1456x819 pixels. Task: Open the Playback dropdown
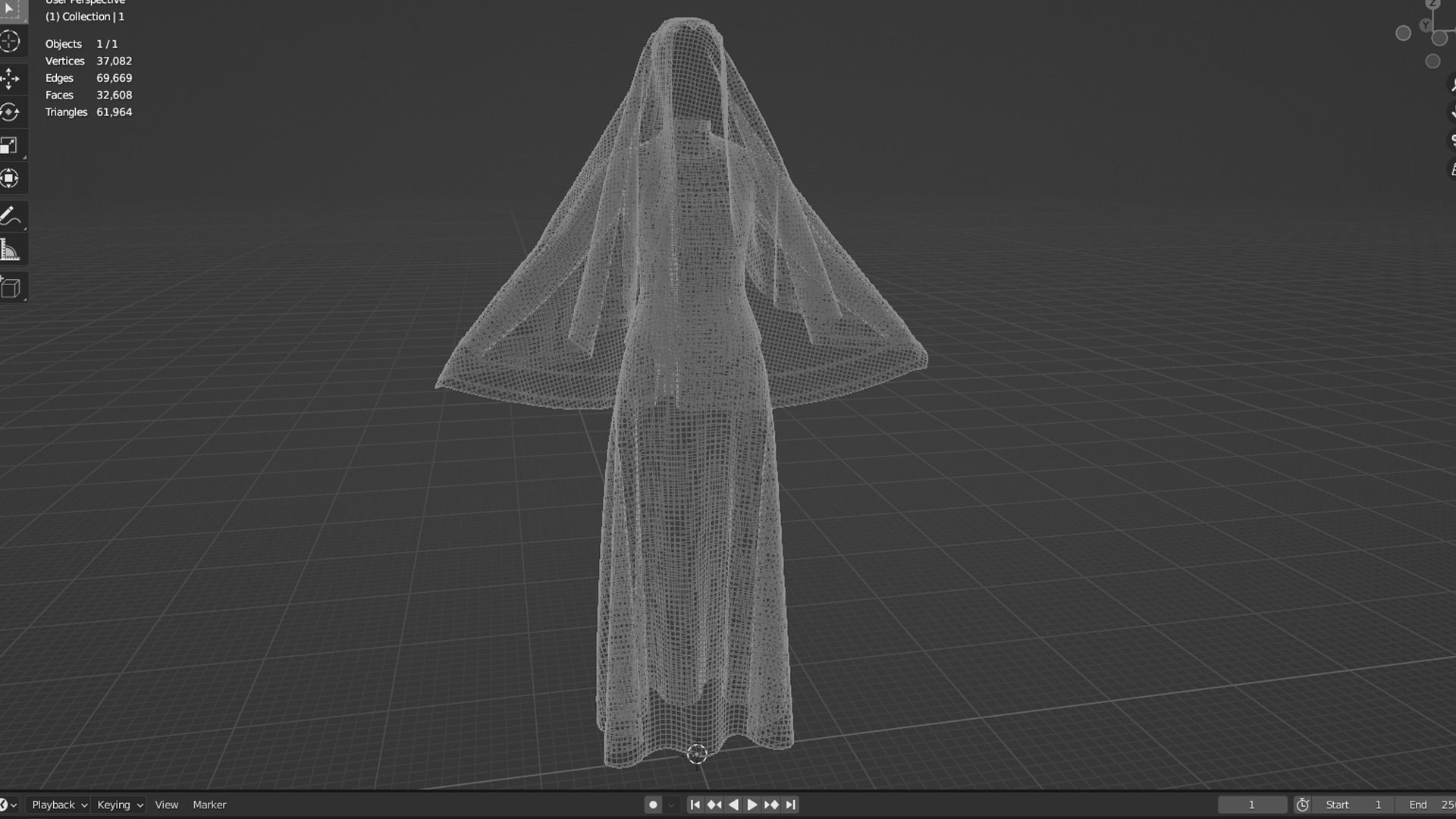click(59, 805)
